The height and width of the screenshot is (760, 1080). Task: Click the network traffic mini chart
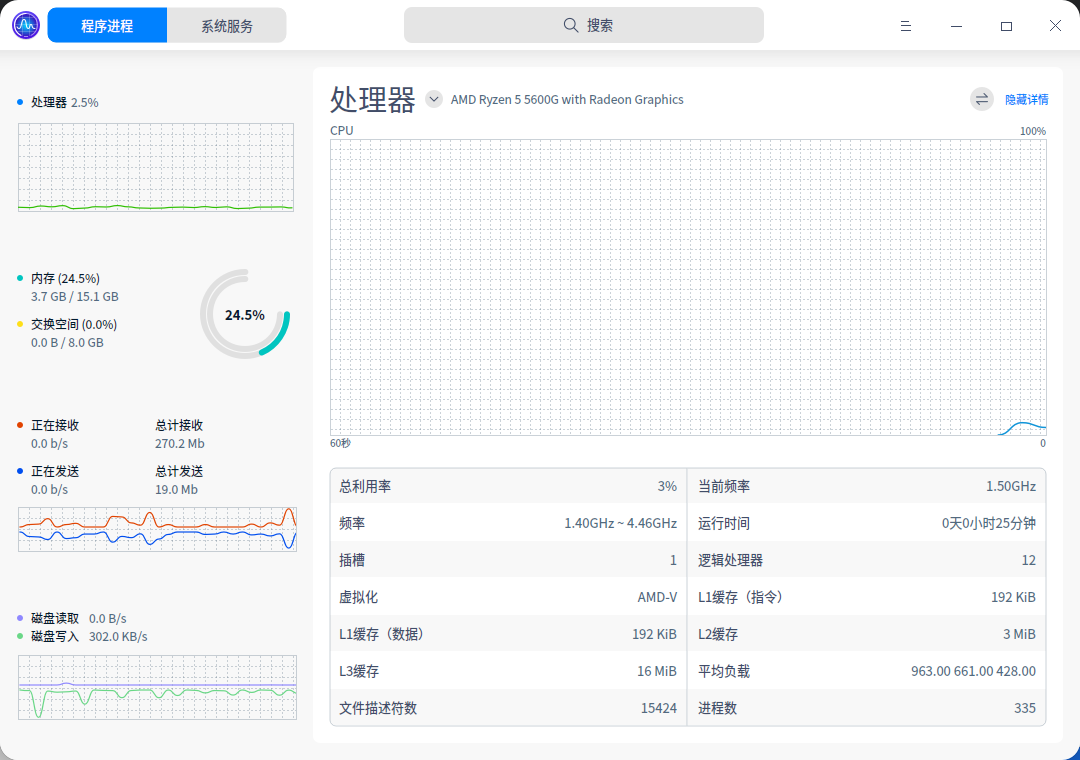point(156,527)
